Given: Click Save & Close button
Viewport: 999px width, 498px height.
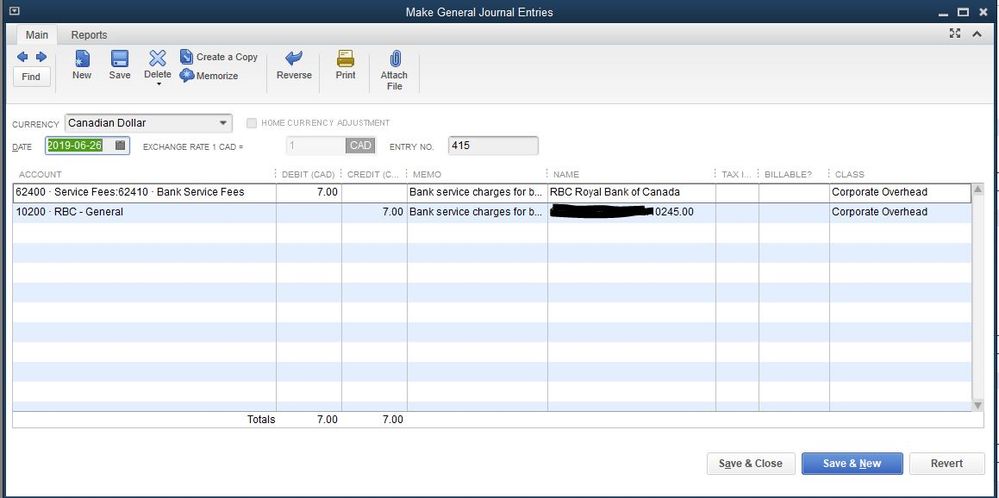Looking at the screenshot, I should pos(751,464).
